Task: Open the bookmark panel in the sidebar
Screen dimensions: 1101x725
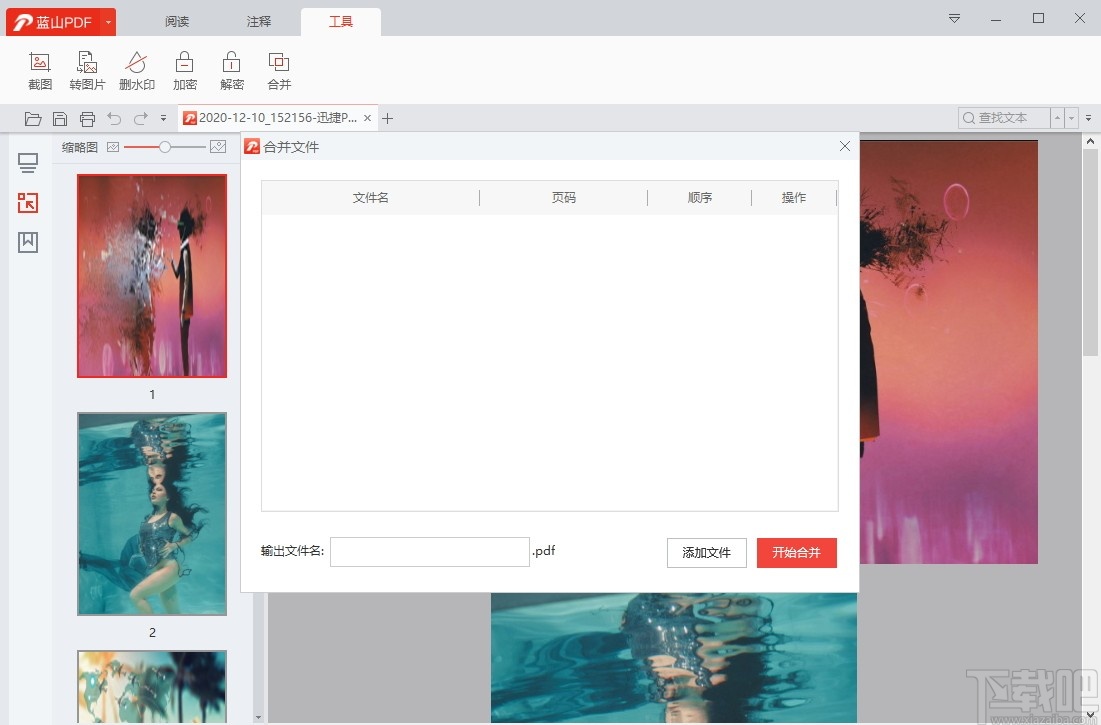Action: pos(27,241)
